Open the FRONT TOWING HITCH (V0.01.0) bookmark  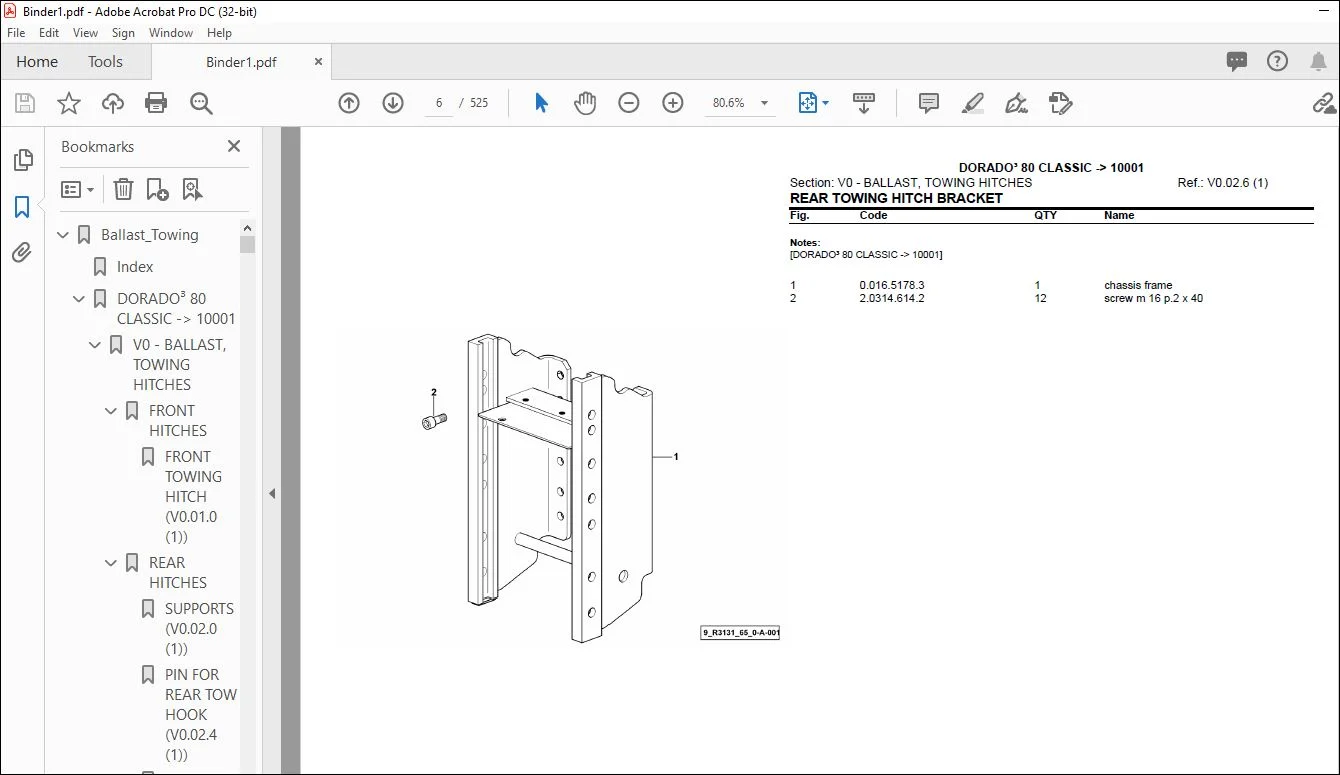192,497
